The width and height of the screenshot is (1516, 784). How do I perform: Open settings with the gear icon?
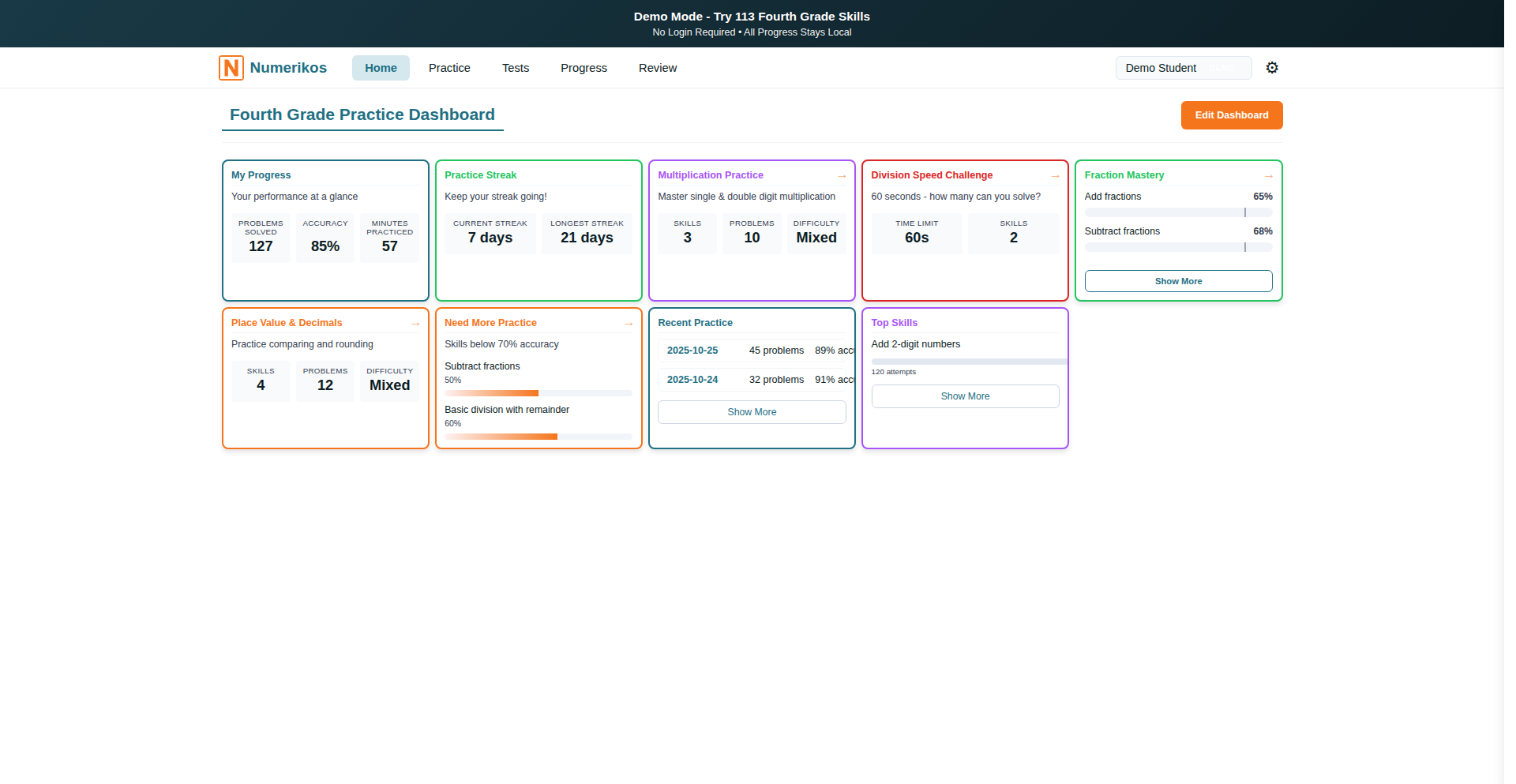(x=1271, y=68)
